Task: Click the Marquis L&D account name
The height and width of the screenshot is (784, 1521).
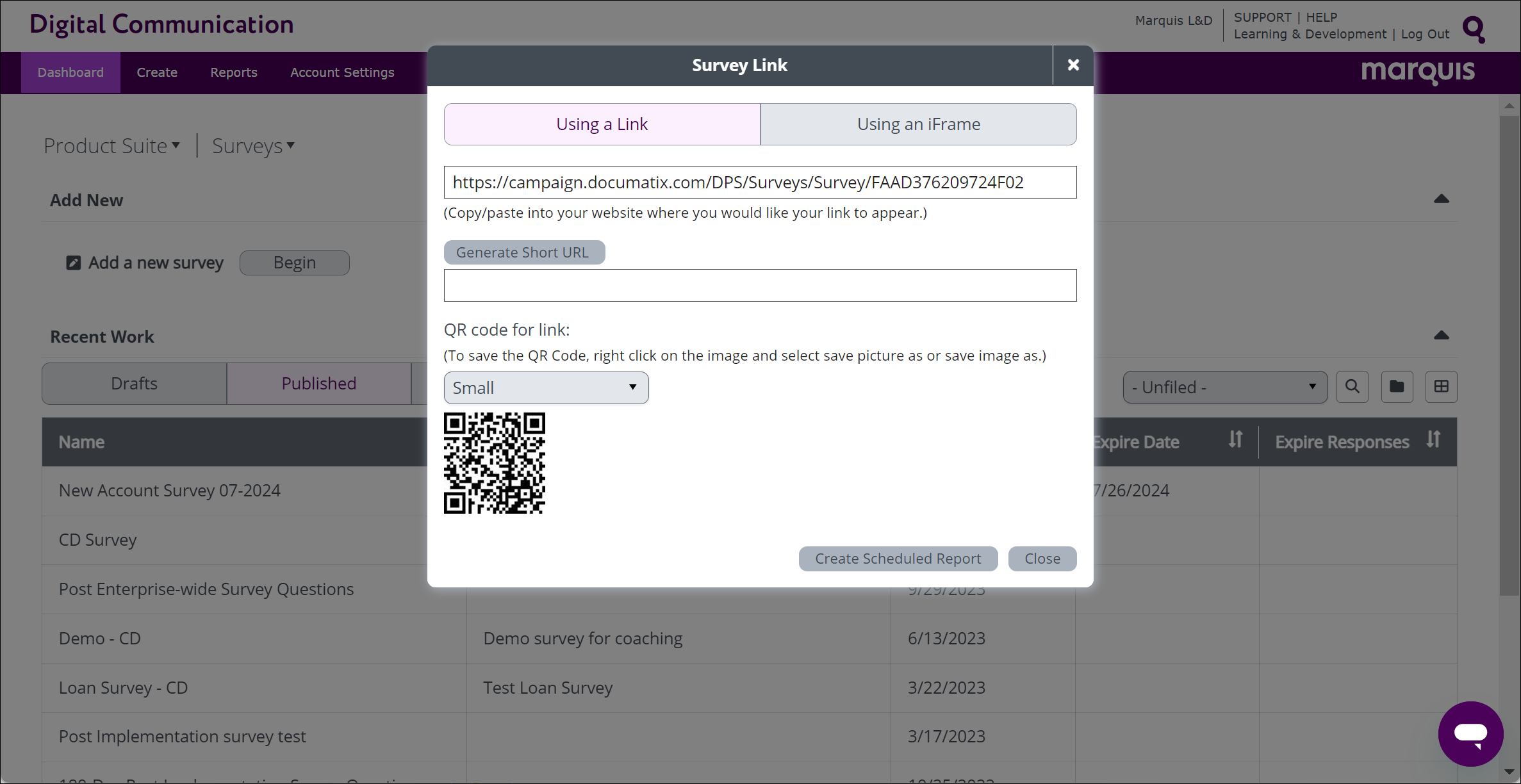Action: click(x=1174, y=20)
